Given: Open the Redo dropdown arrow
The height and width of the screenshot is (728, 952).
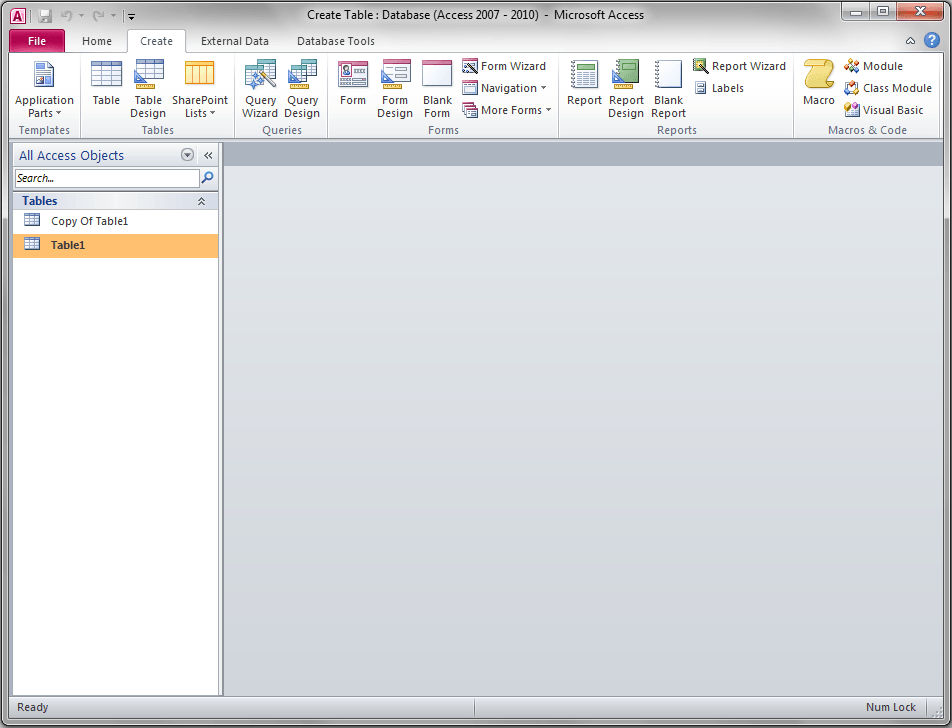Looking at the screenshot, I should tap(114, 16).
